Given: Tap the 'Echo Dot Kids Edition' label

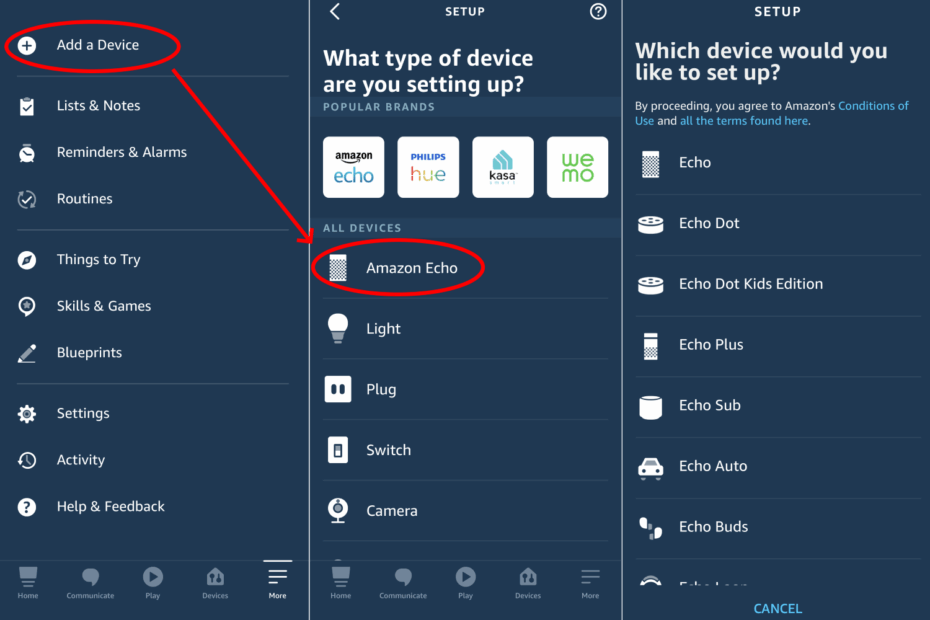Looking at the screenshot, I should [751, 284].
